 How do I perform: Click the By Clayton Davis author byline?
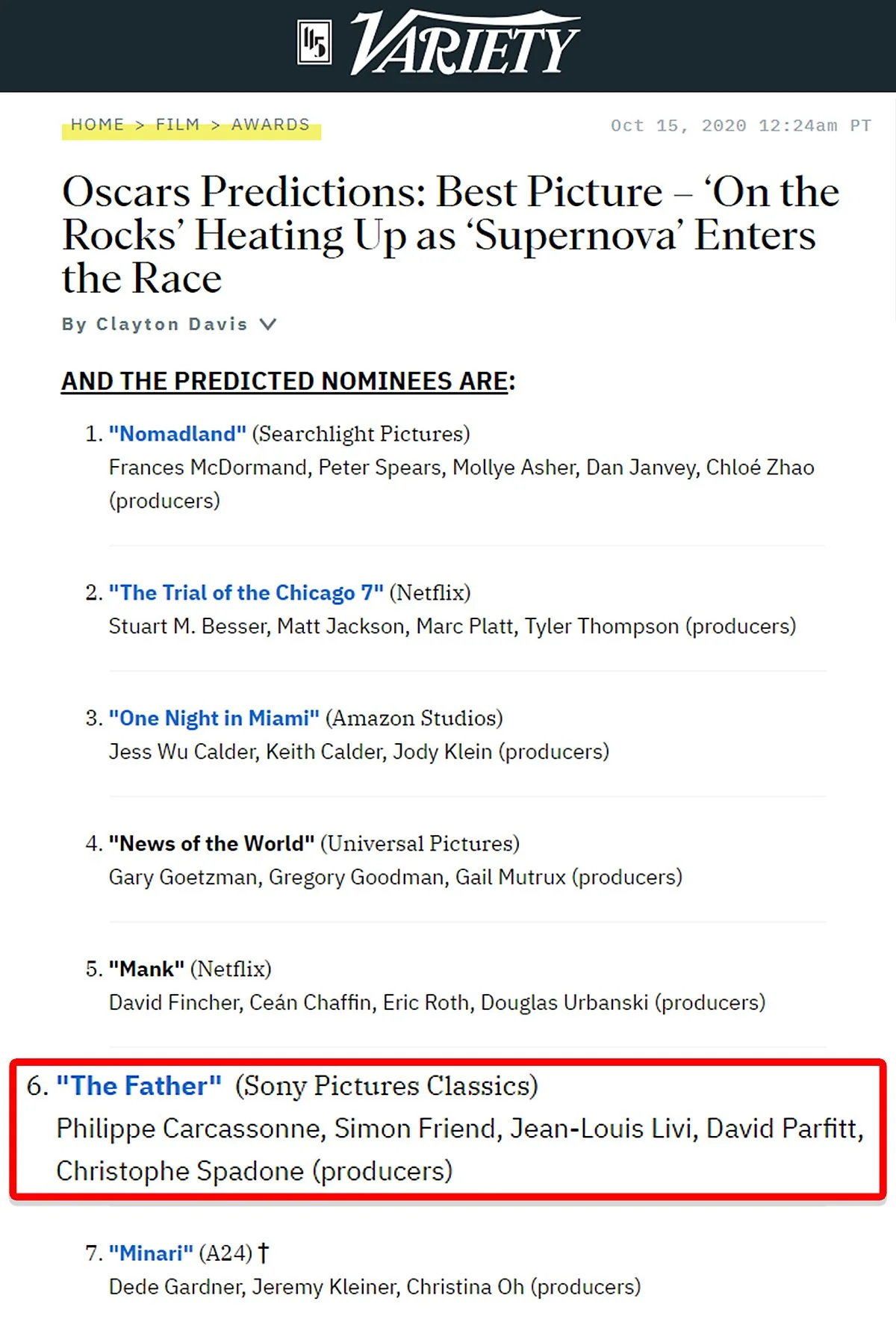155,324
